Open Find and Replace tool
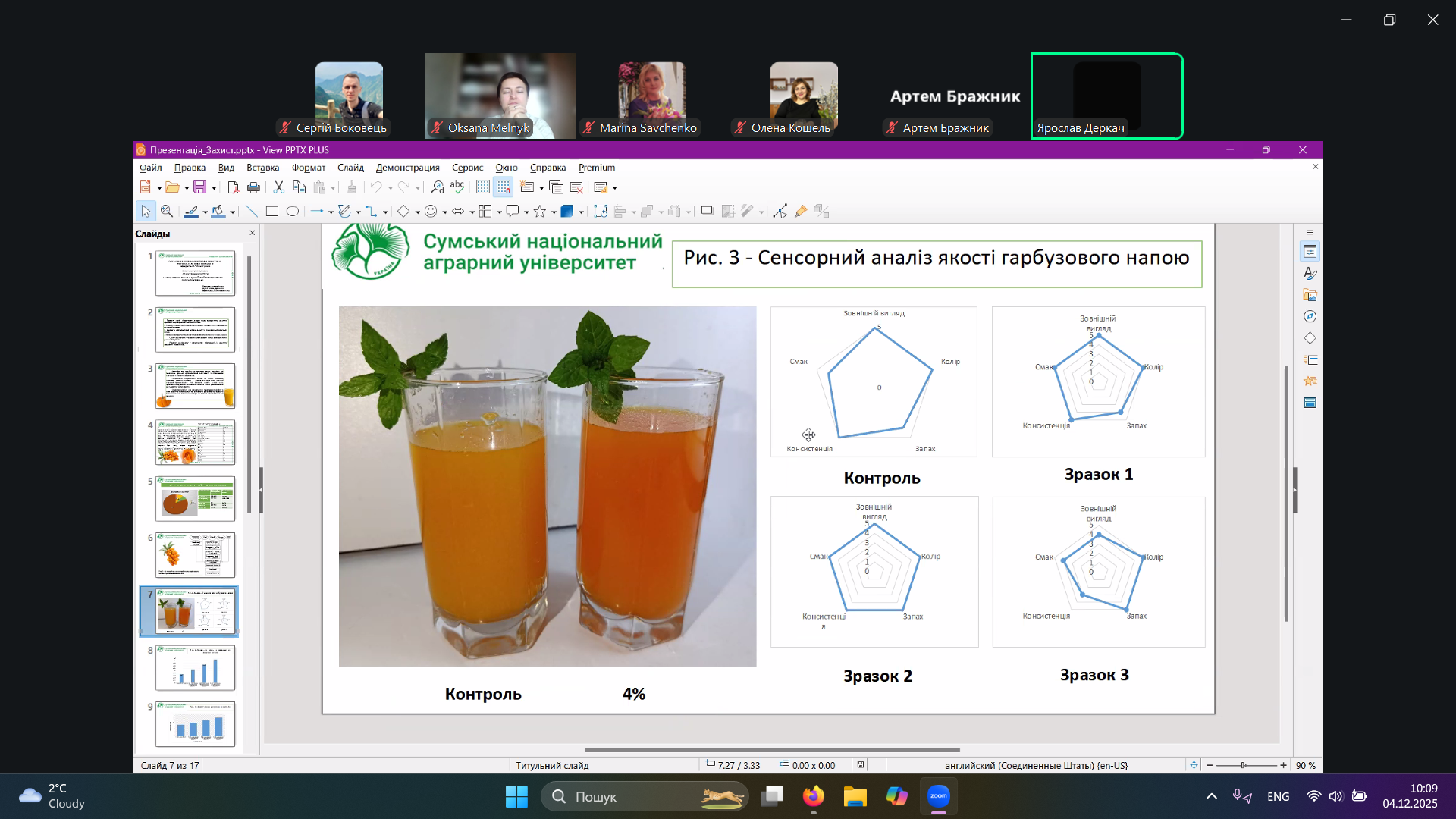This screenshot has height=819, width=1456. click(x=437, y=187)
